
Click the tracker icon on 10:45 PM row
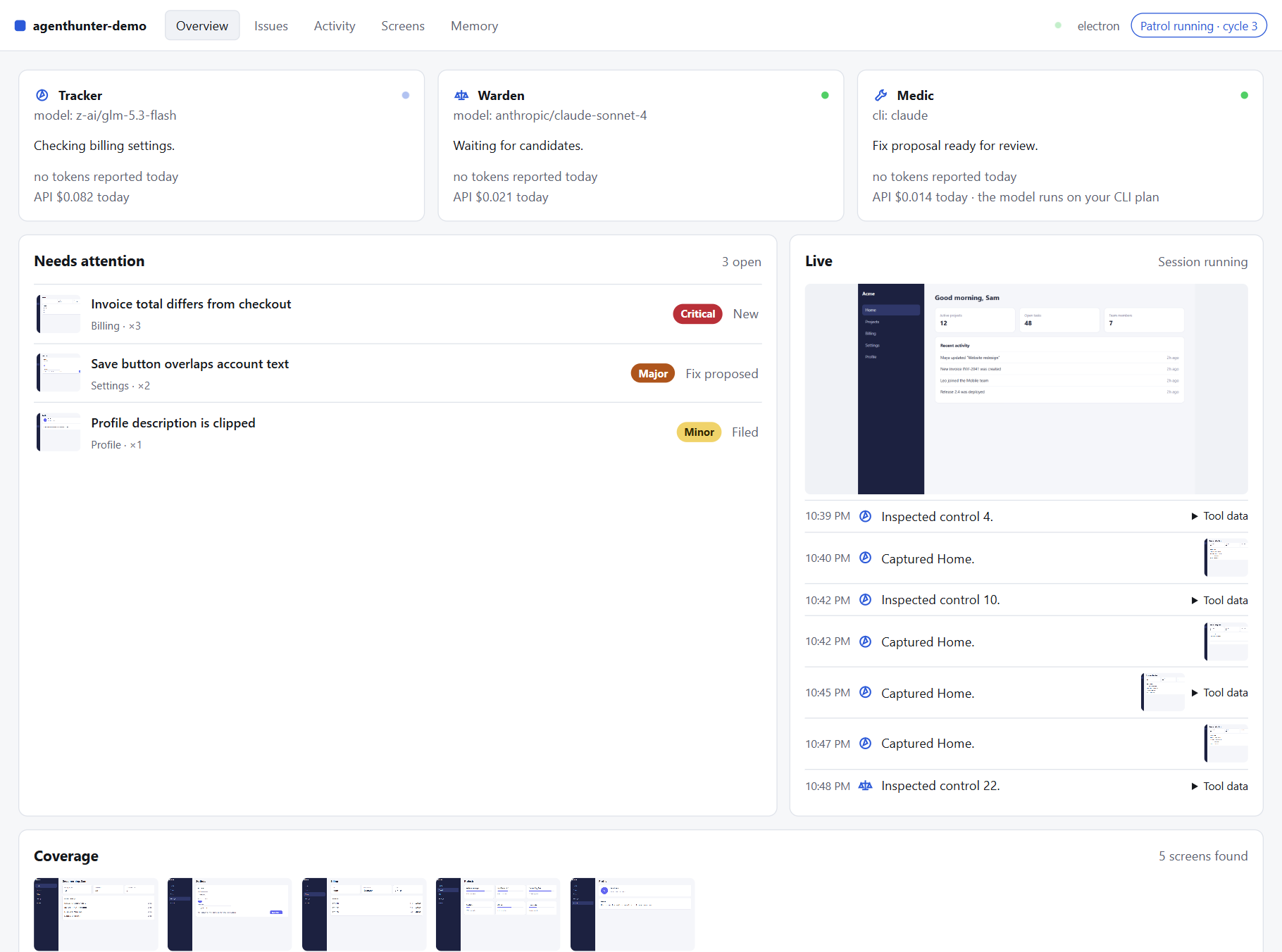tap(866, 692)
